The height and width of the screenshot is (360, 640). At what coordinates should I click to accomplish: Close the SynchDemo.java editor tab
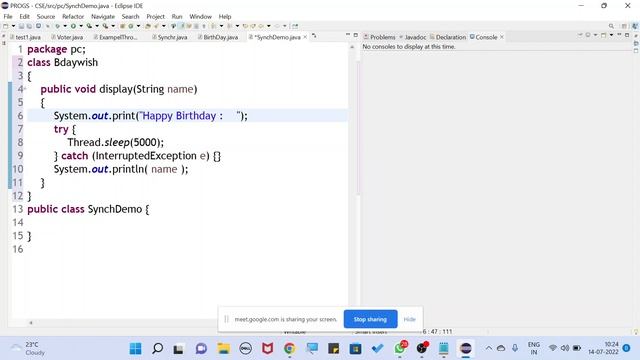(x=305, y=37)
